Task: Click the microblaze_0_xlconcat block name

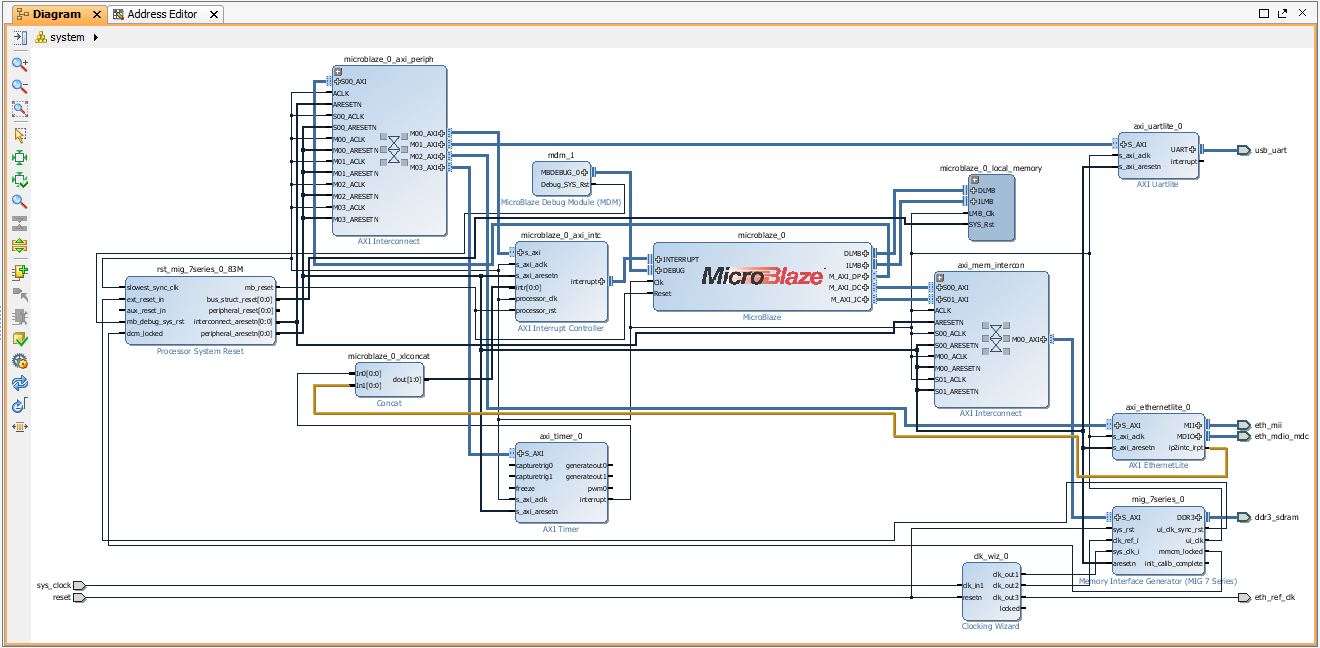Action: [x=389, y=356]
